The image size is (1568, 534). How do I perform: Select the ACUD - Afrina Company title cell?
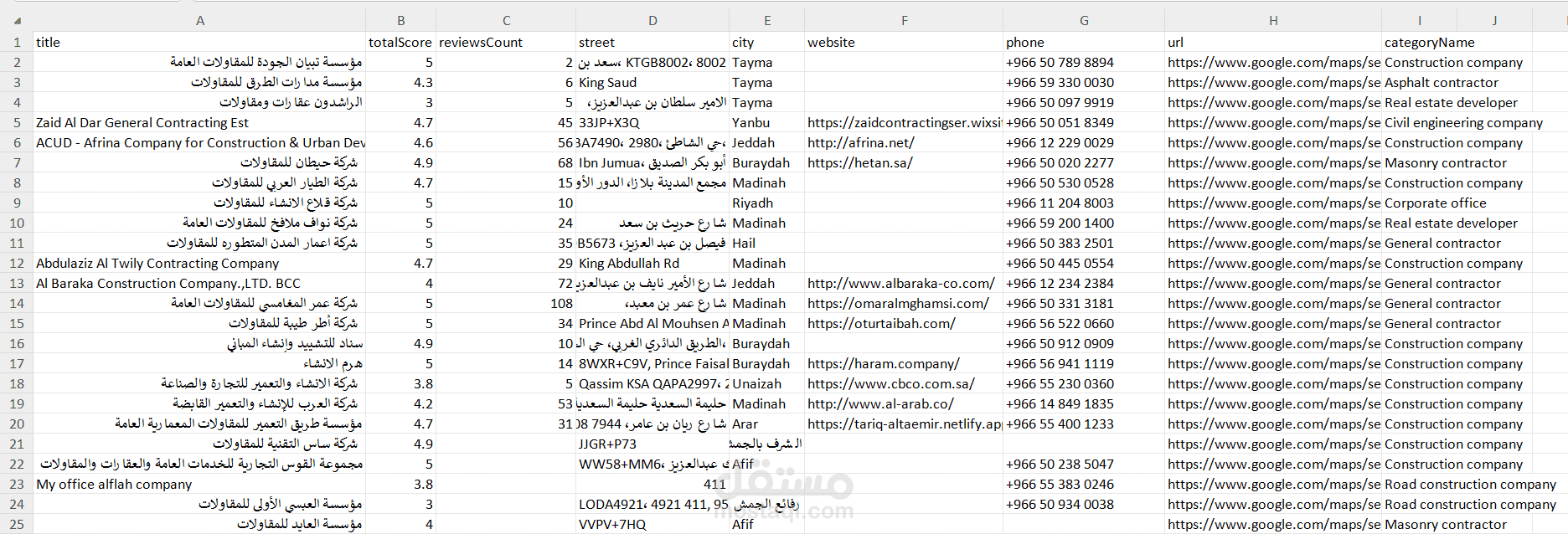(199, 142)
